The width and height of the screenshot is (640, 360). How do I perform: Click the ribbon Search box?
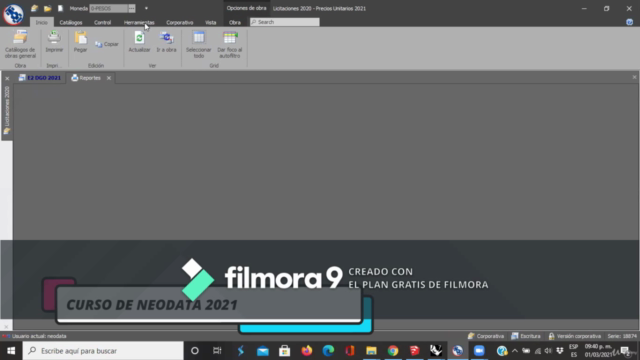pyautogui.click(x=284, y=22)
